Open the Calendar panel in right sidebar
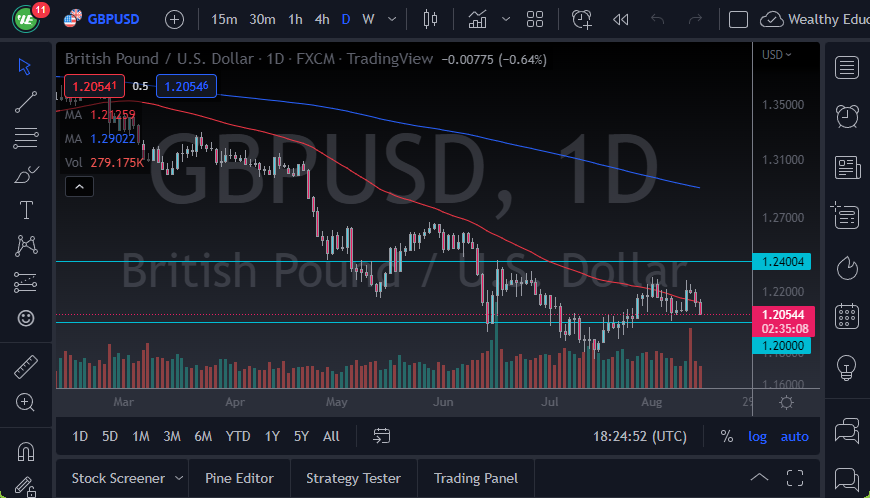Screen dimensions: 870x498 (x=847, y=316)
